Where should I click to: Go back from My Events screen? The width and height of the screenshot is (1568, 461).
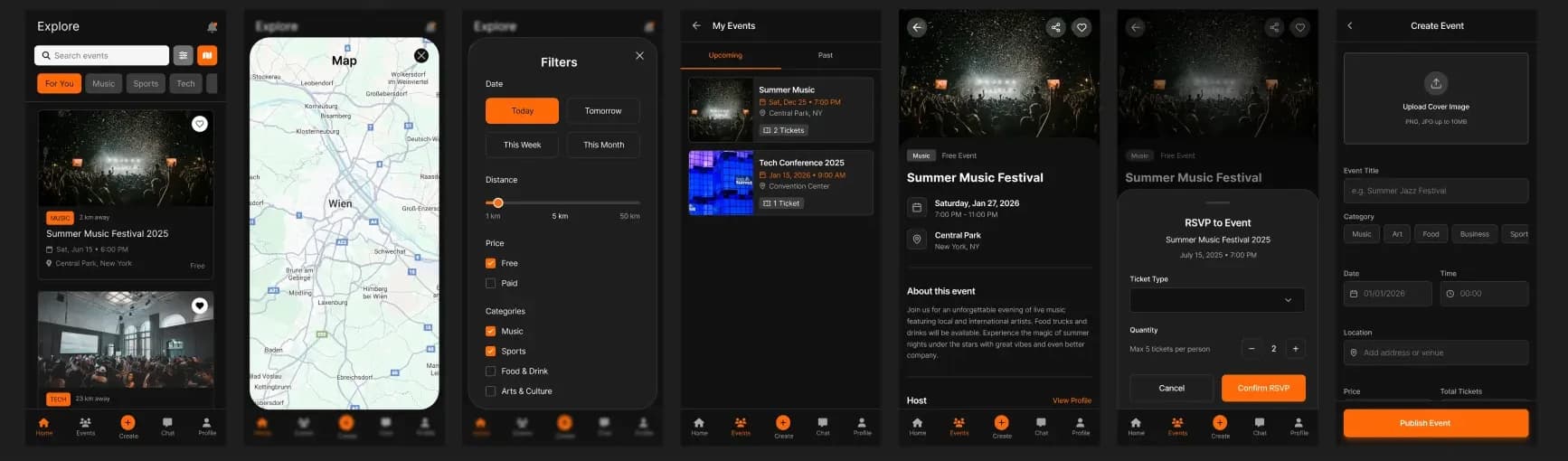click(x=696, y=26)
